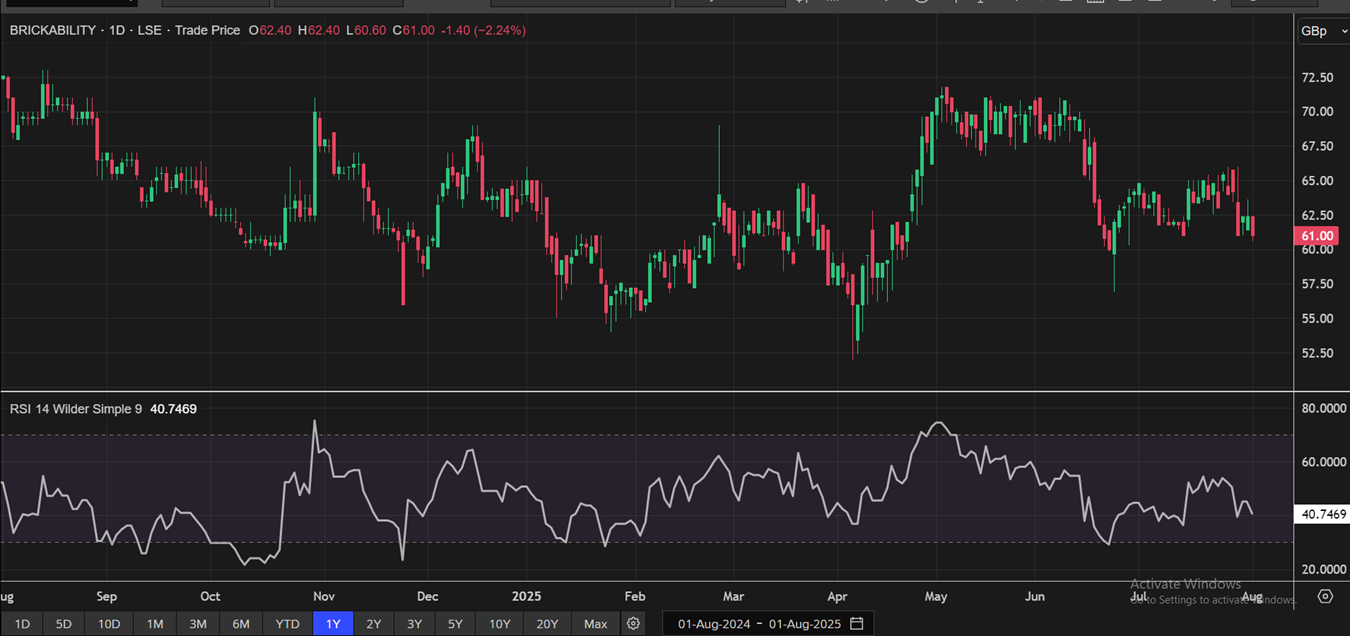Select the 20Y range
Image resolution: width=1350 pixels, height=636 pixels.
547,624
